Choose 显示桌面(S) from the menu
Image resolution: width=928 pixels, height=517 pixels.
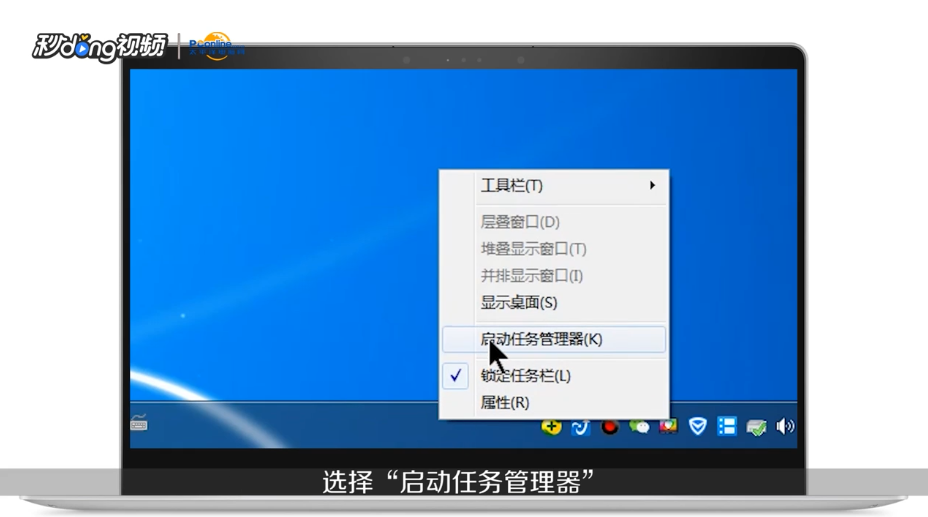pyautogui.click(x=554, y=303)
